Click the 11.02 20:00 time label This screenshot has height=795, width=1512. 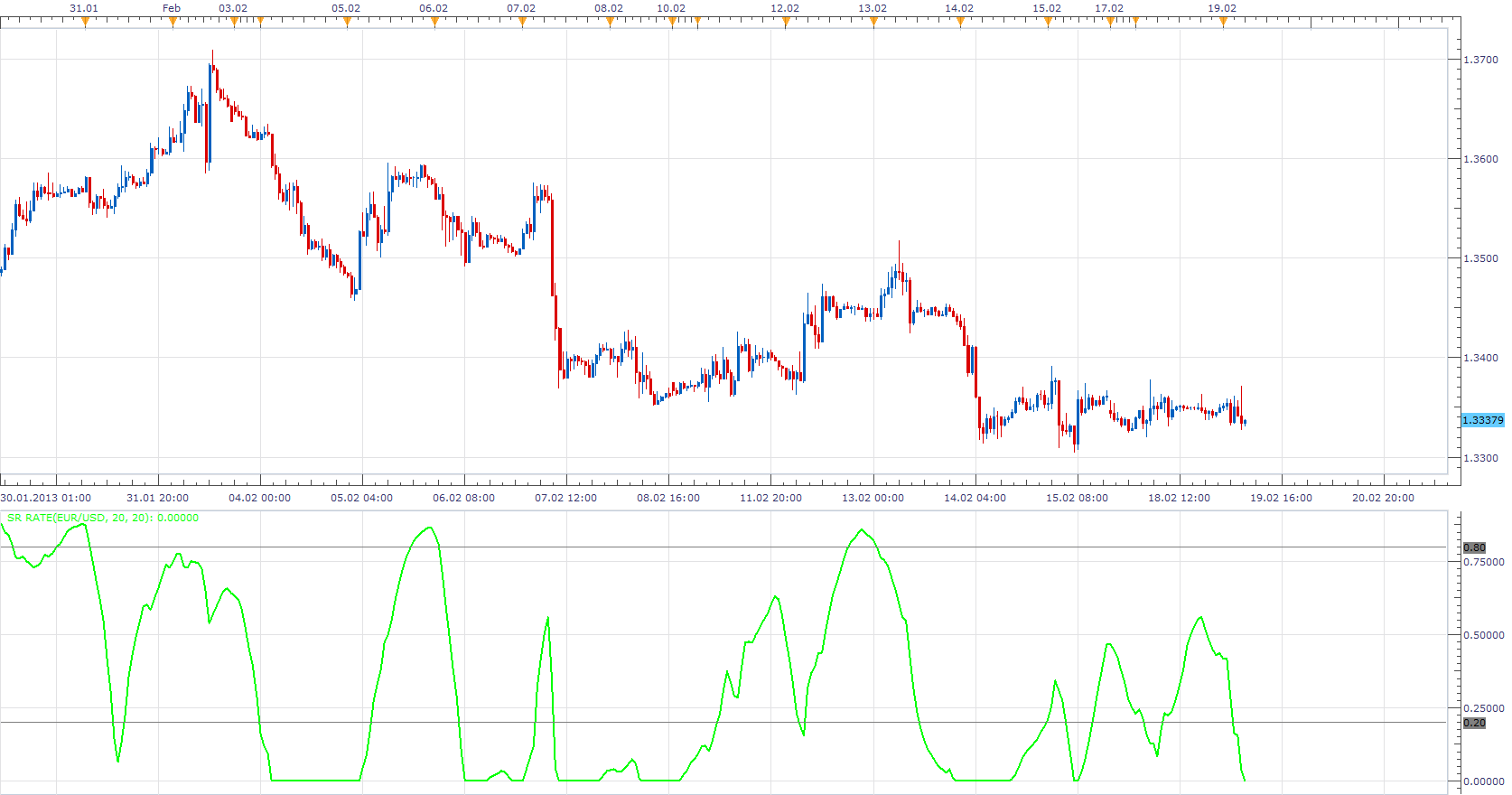tap(770, 498)
